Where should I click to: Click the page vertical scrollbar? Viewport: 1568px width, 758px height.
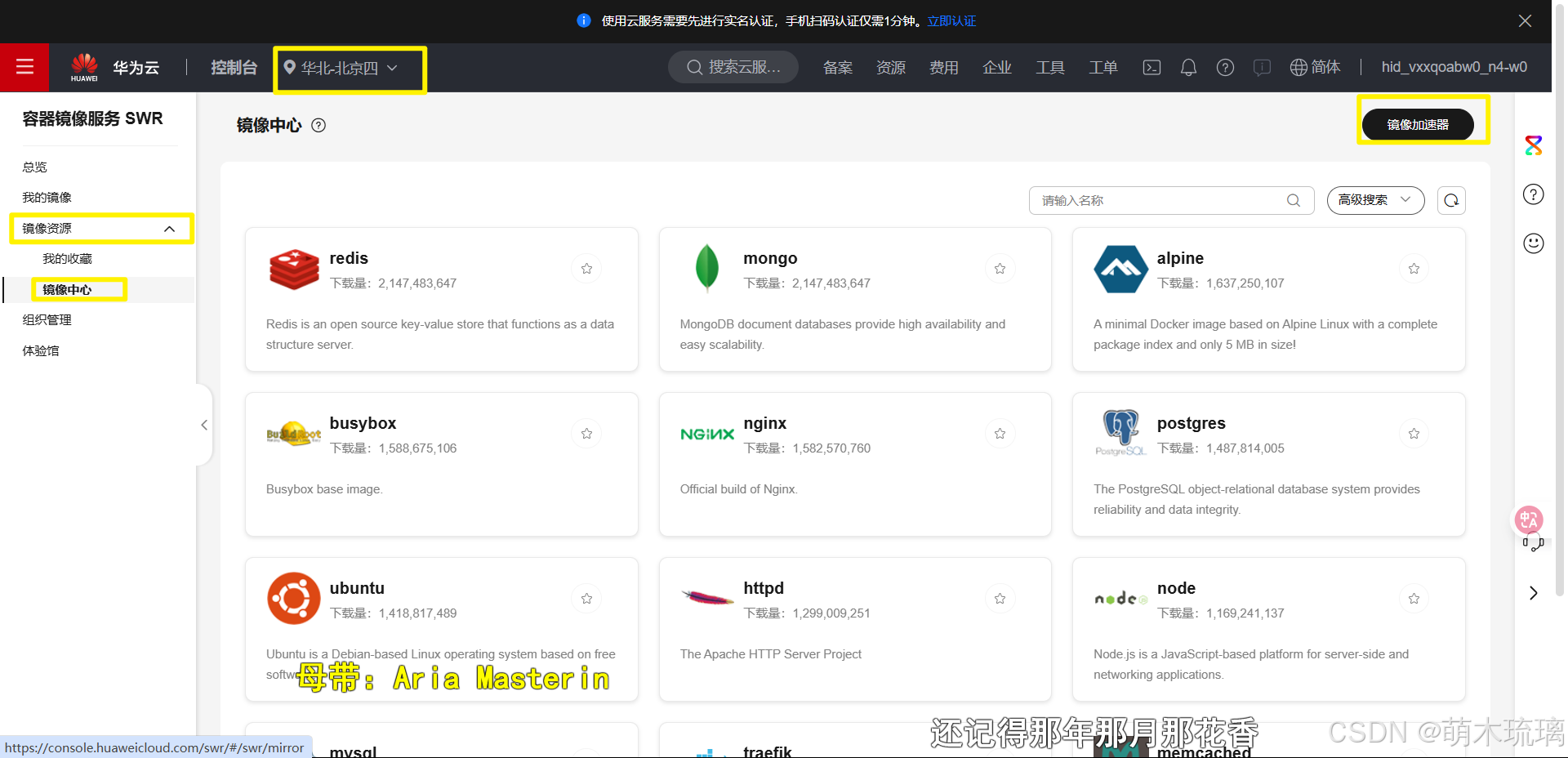tap(1559, 302)
